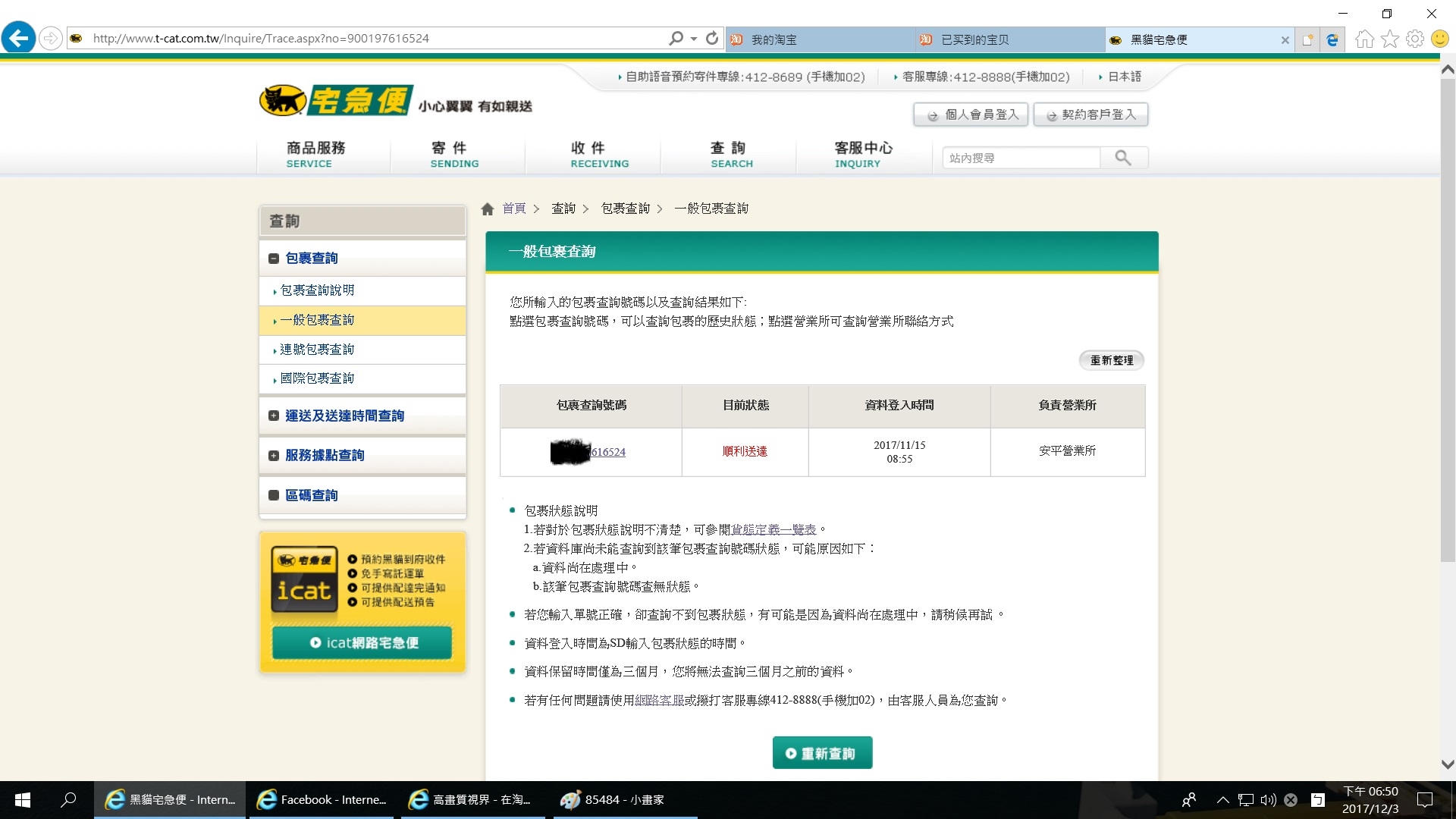Click the icat logo banner image

(304, 580)
